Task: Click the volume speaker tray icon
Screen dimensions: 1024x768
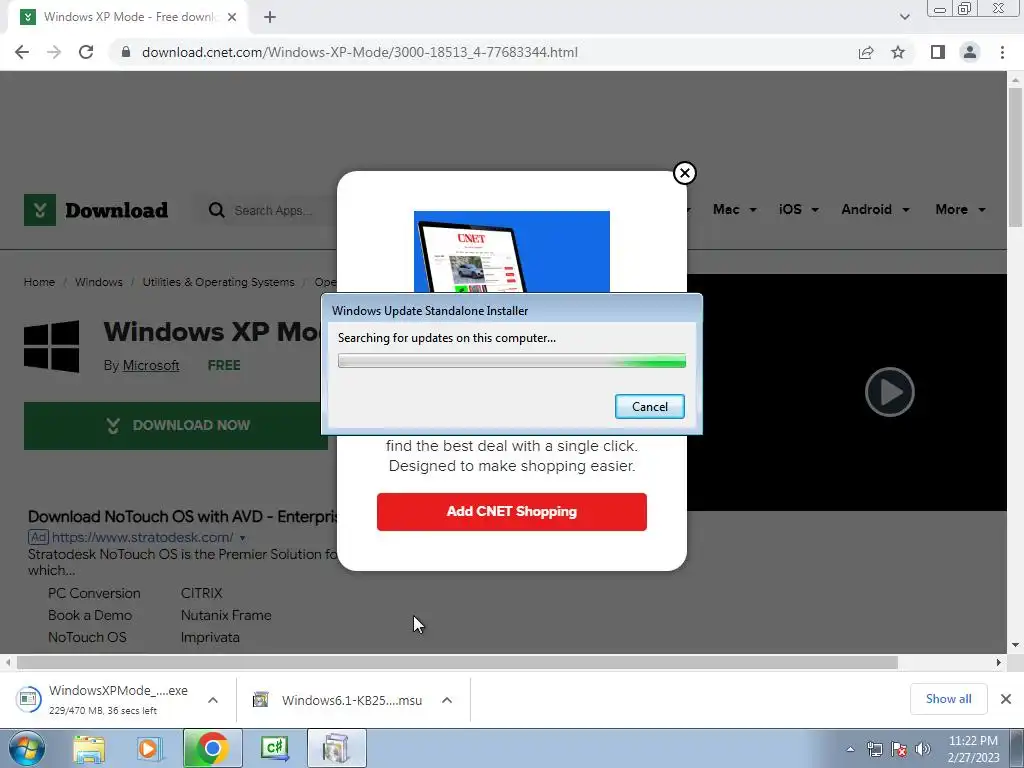Action: [x=923, y=749]
